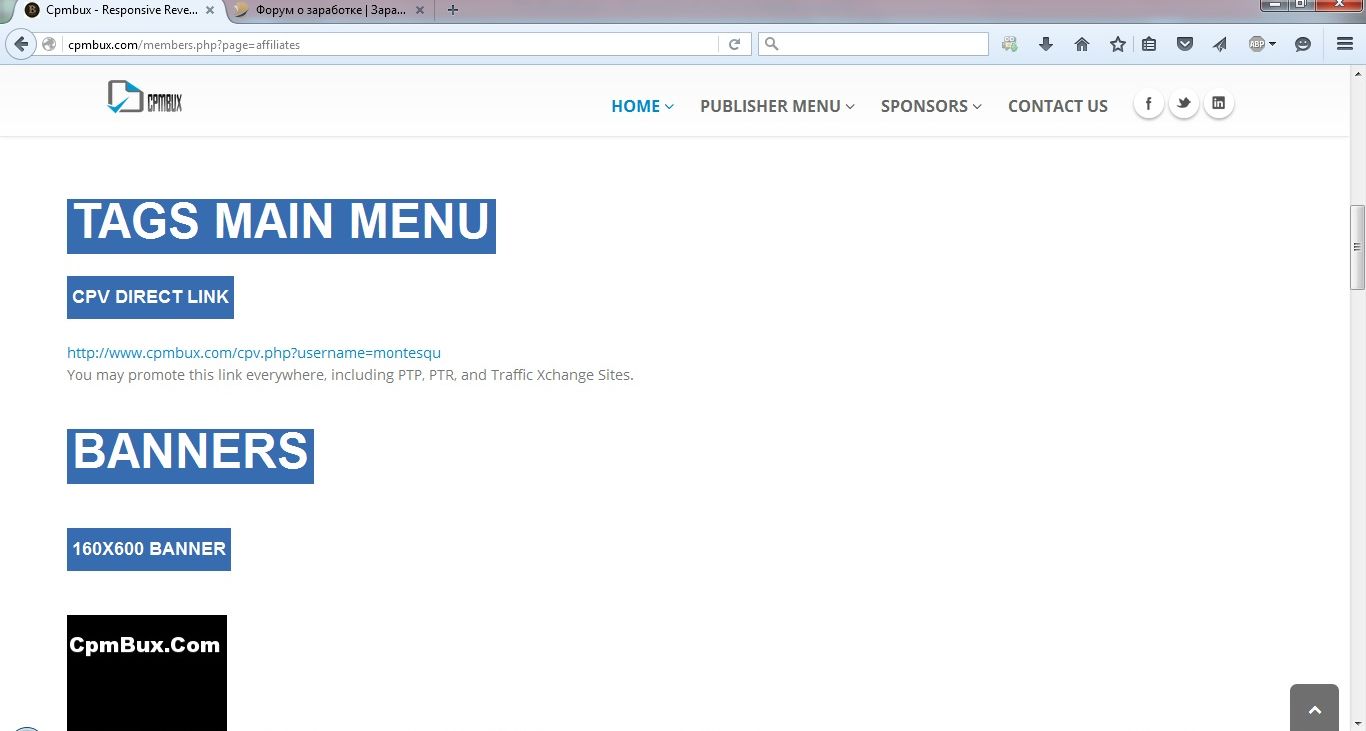Click the globe site identity icon
Image resolution: width=1366 pixels, height=731 pixels.
click(49, 44)
